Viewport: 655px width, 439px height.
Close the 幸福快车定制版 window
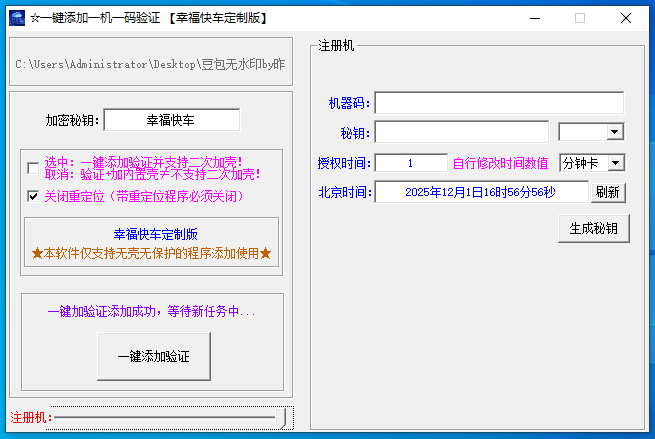point(626,17)
